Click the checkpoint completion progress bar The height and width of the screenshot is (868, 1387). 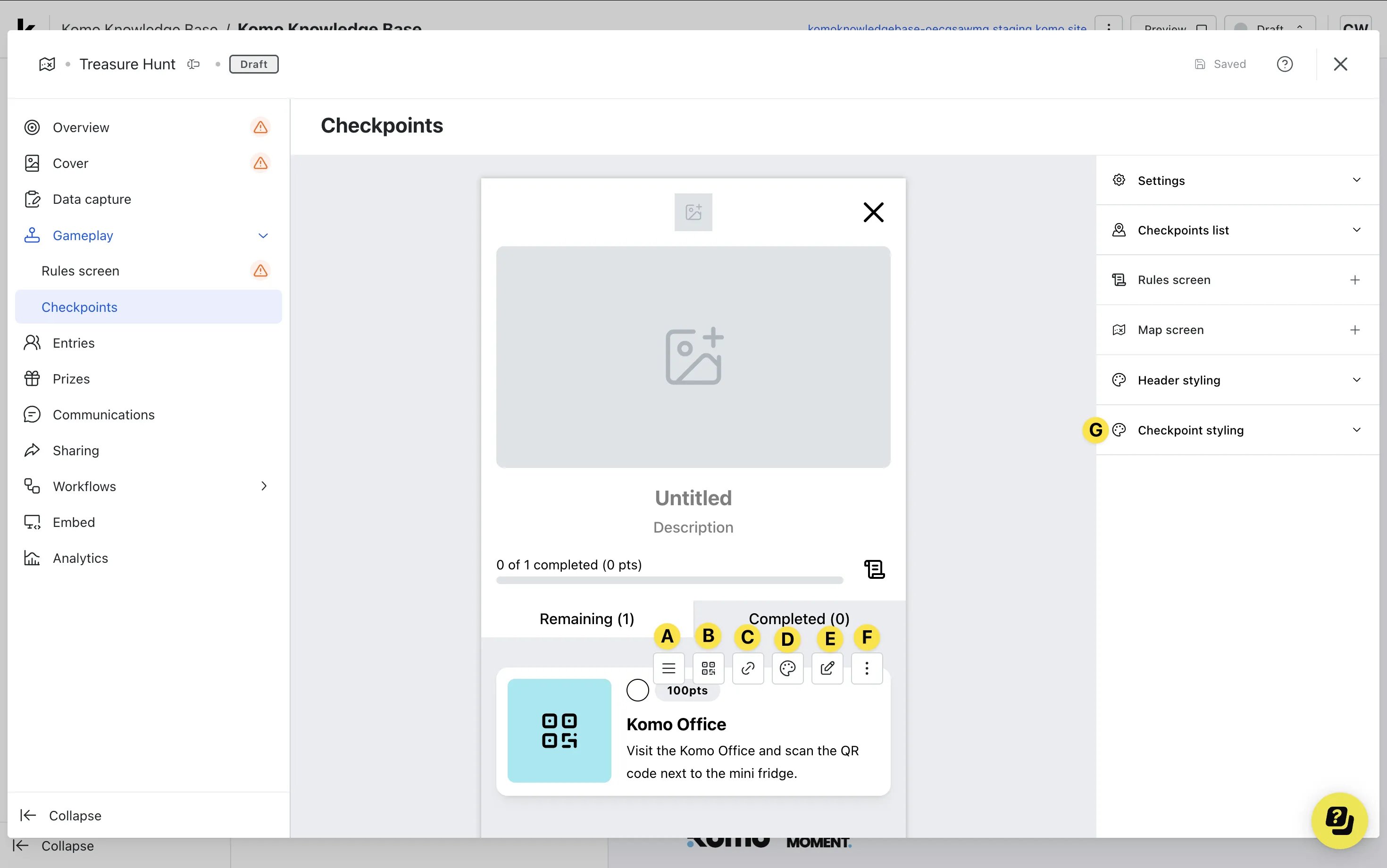(669, 580)
